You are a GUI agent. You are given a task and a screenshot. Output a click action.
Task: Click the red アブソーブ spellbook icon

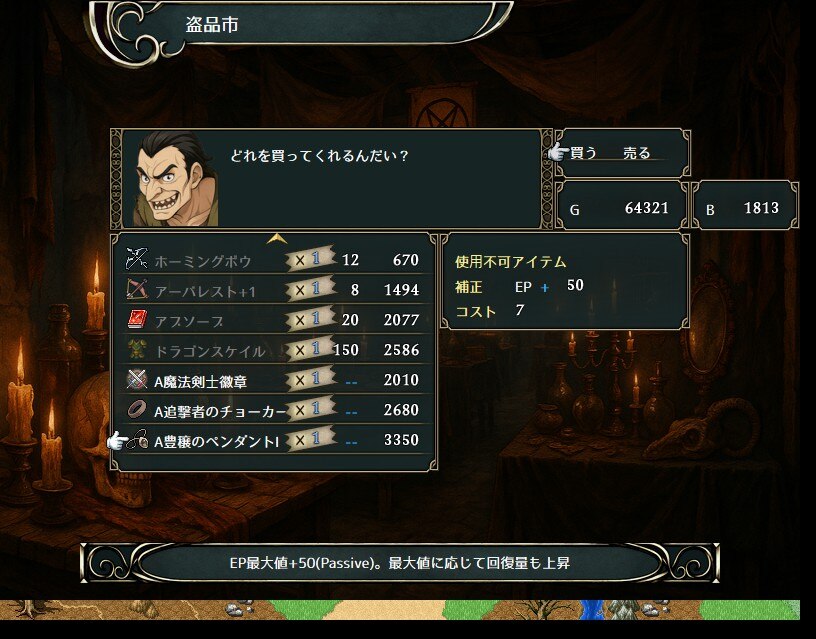(x=136, y=320)
